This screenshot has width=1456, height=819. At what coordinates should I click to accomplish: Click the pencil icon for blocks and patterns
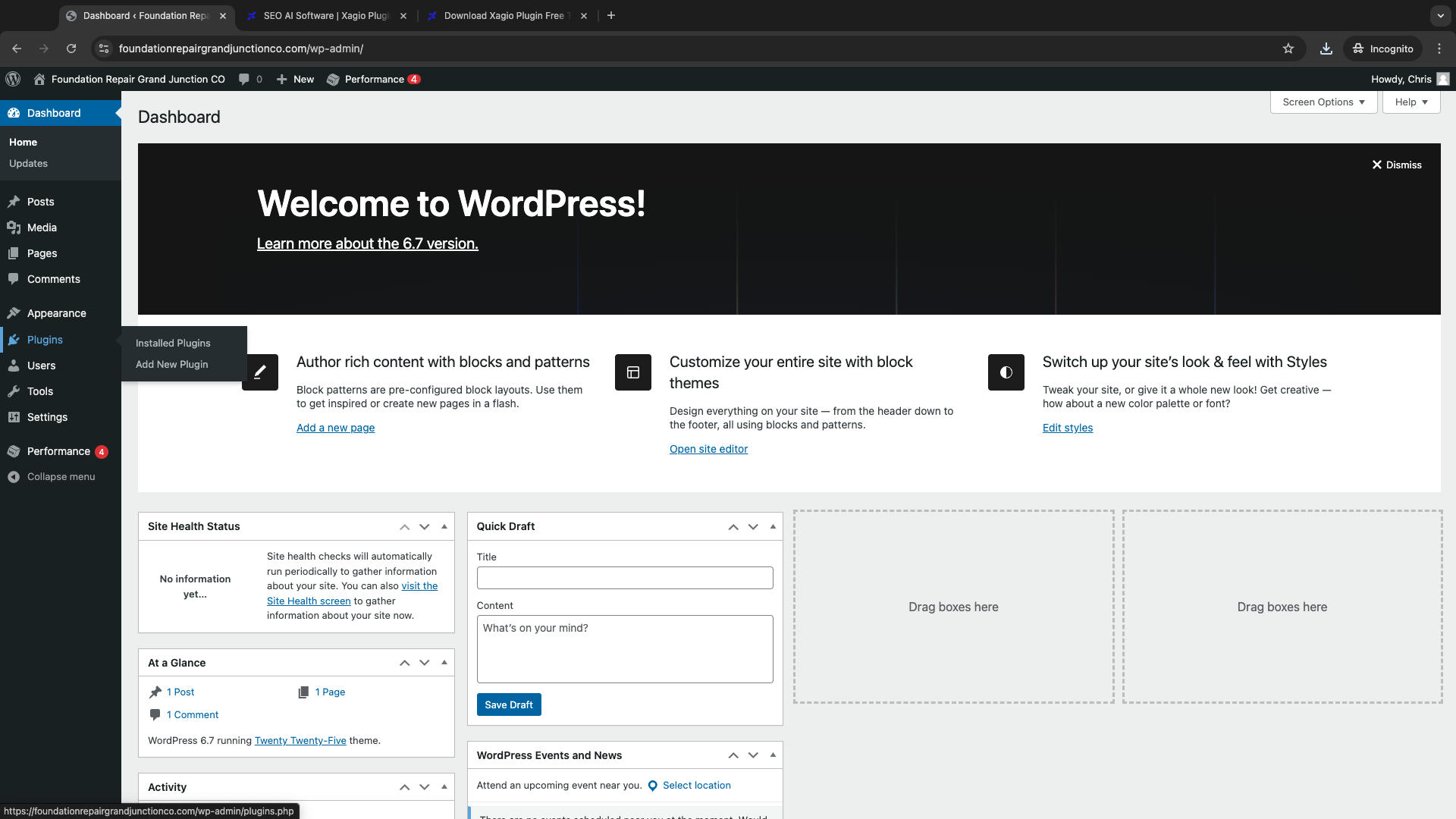(x=260, y=372)
